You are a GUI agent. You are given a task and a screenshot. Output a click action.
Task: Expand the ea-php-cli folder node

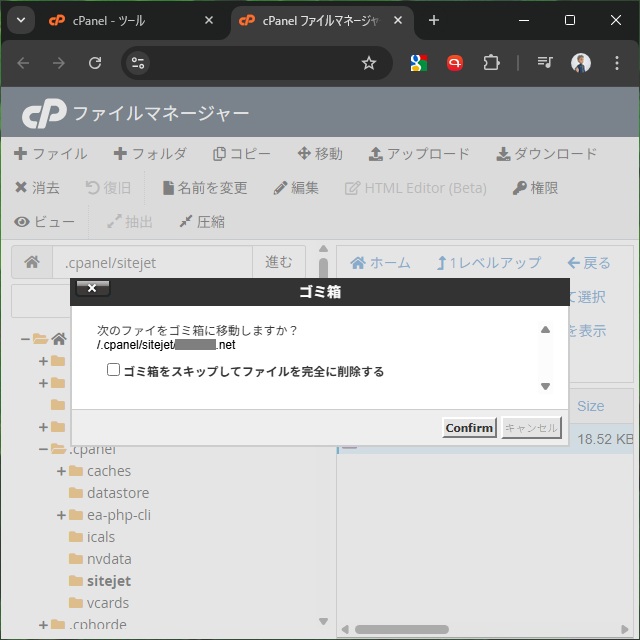point(61,515)
